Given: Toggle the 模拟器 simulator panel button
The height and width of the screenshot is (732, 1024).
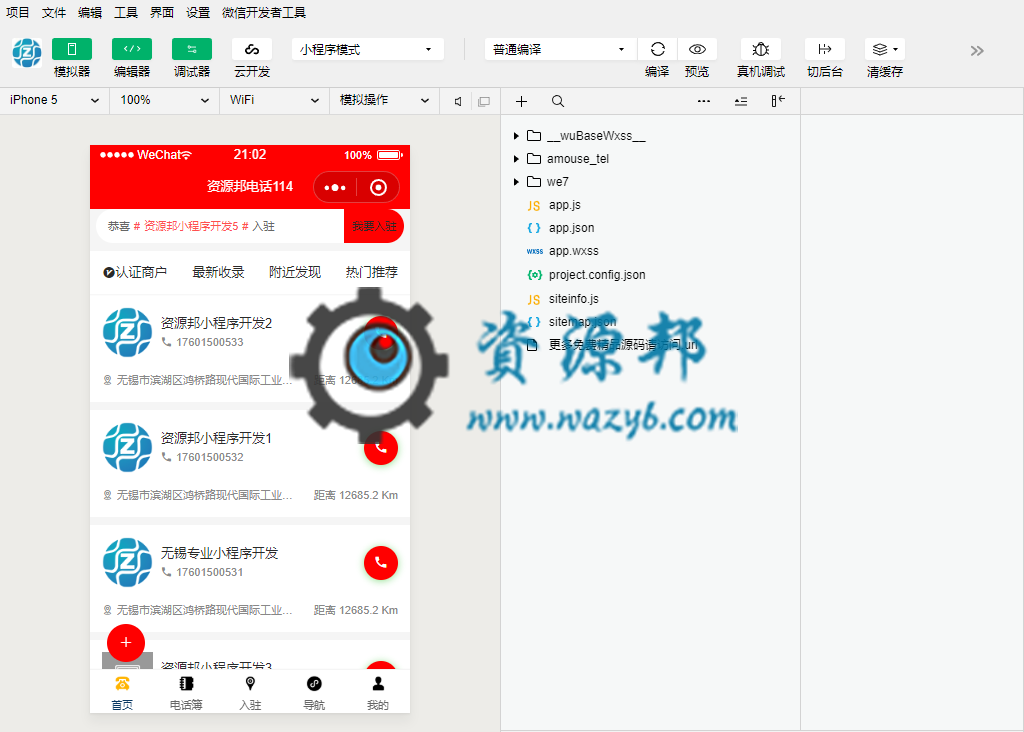Looking at the screenshot, I should coord(72,49).
